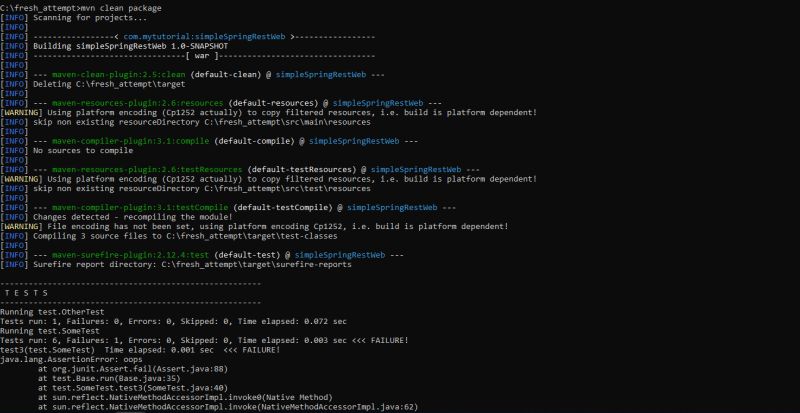Viewport: 800px width, 413px height.
Task: Click 'Running test.SomeTest' line
Action: pos(50,331)
